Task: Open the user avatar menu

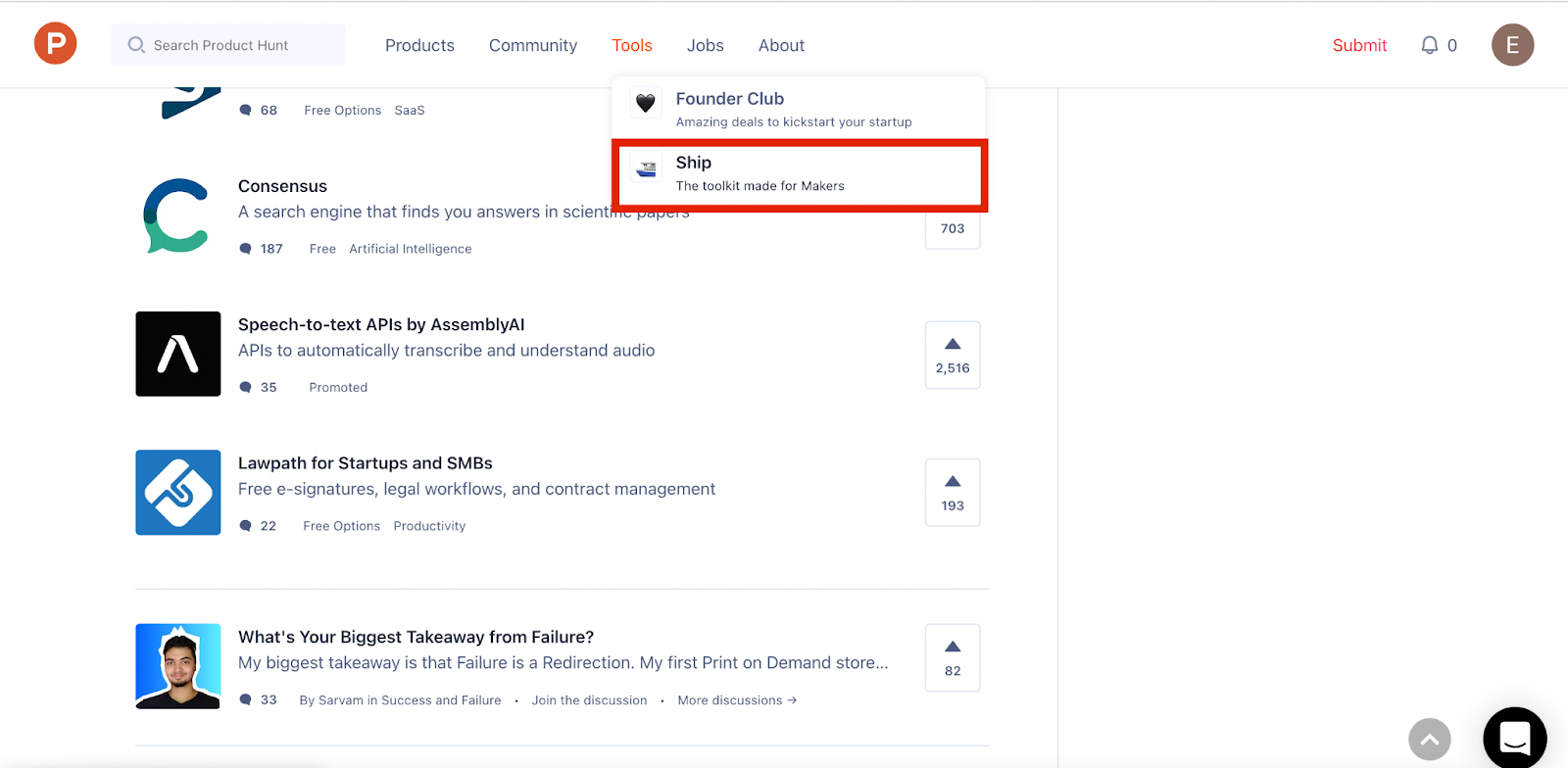Action: click(1512, 45)
